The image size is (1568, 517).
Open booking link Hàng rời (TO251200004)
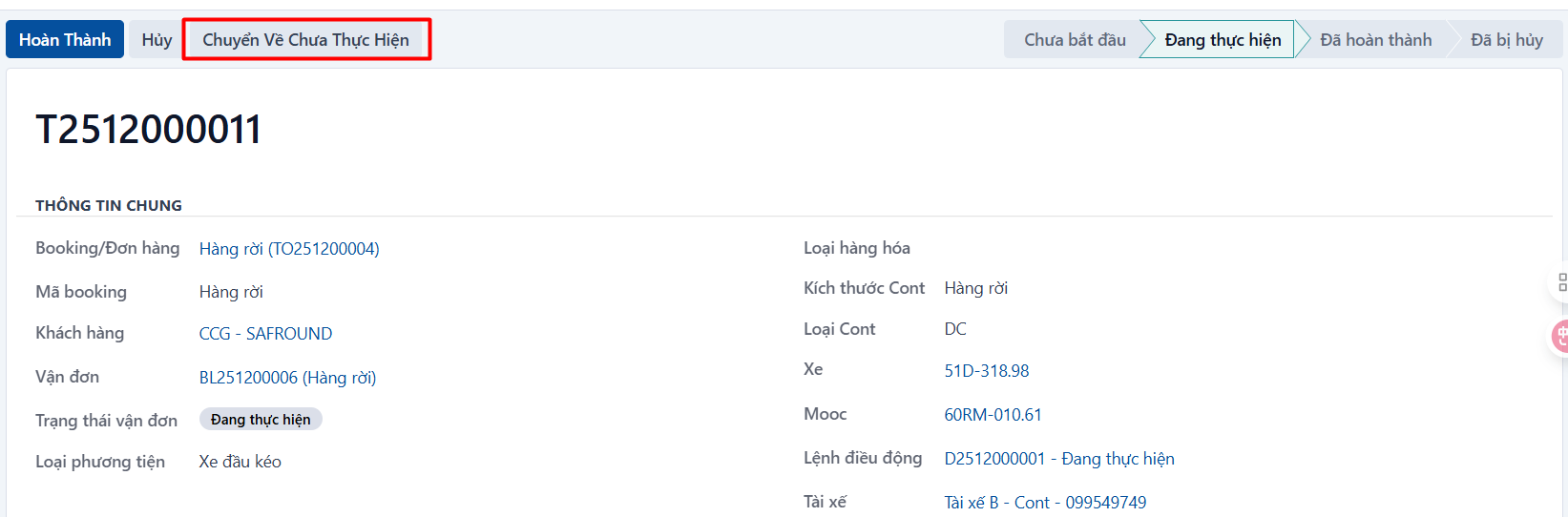(289, 249)
